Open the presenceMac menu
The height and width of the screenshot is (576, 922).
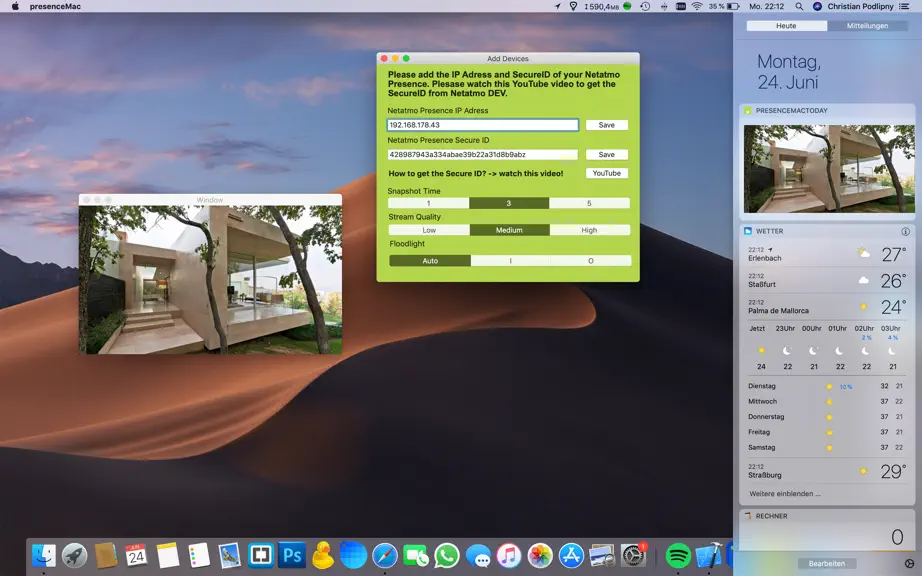55,6
